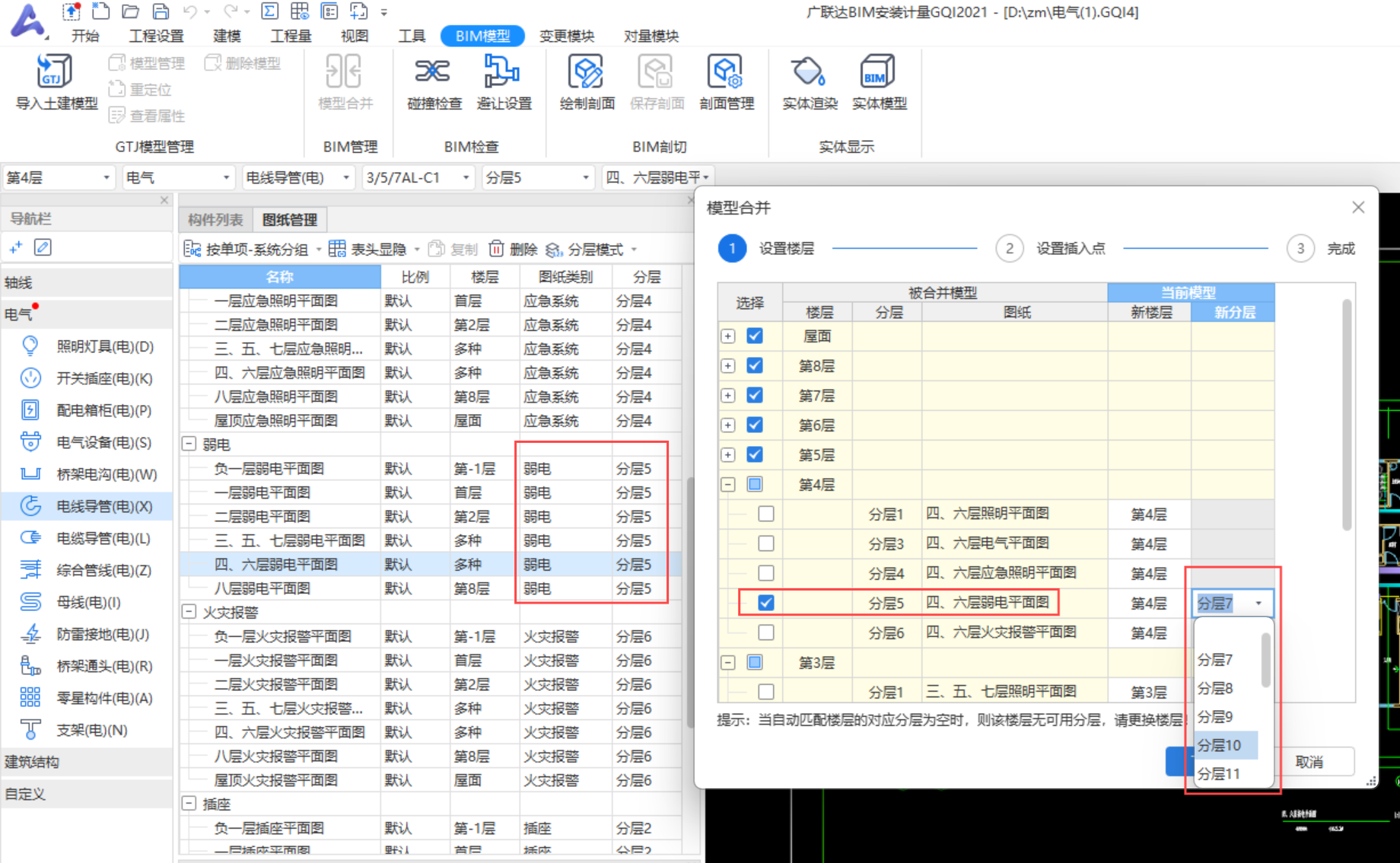Switch to the 图纸管理 tab

point(290,220)
